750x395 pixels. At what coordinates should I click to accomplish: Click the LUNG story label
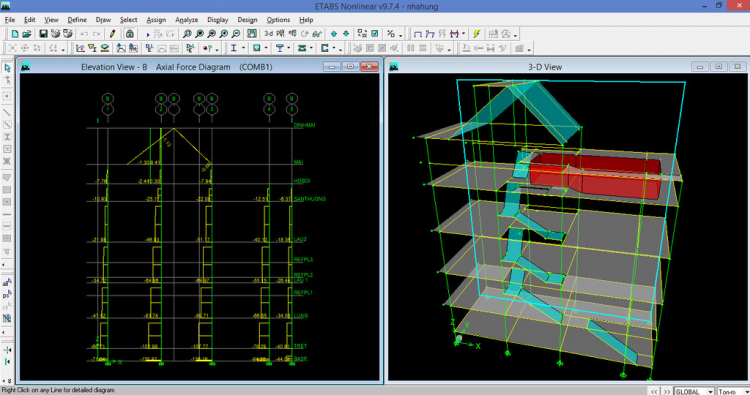[301, 316]
